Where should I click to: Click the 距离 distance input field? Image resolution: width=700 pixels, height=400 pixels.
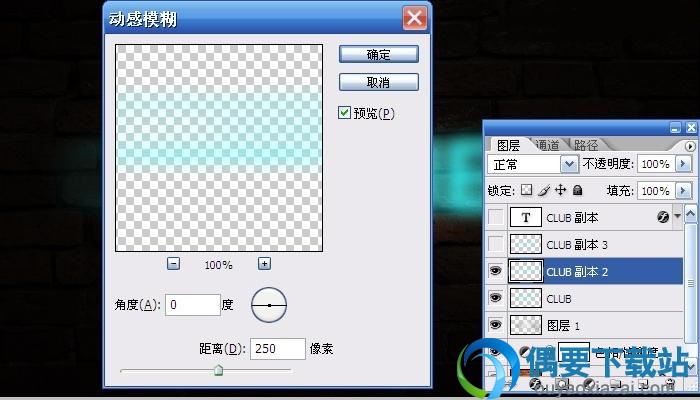pyautogui.click(x=278, y=349)
